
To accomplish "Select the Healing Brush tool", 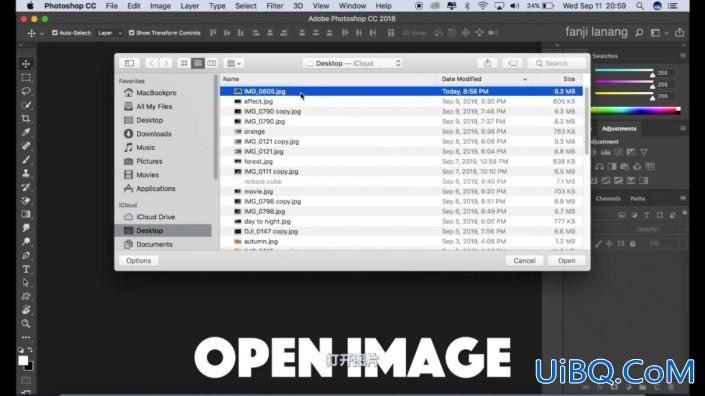I will click(x=26, y=146).
